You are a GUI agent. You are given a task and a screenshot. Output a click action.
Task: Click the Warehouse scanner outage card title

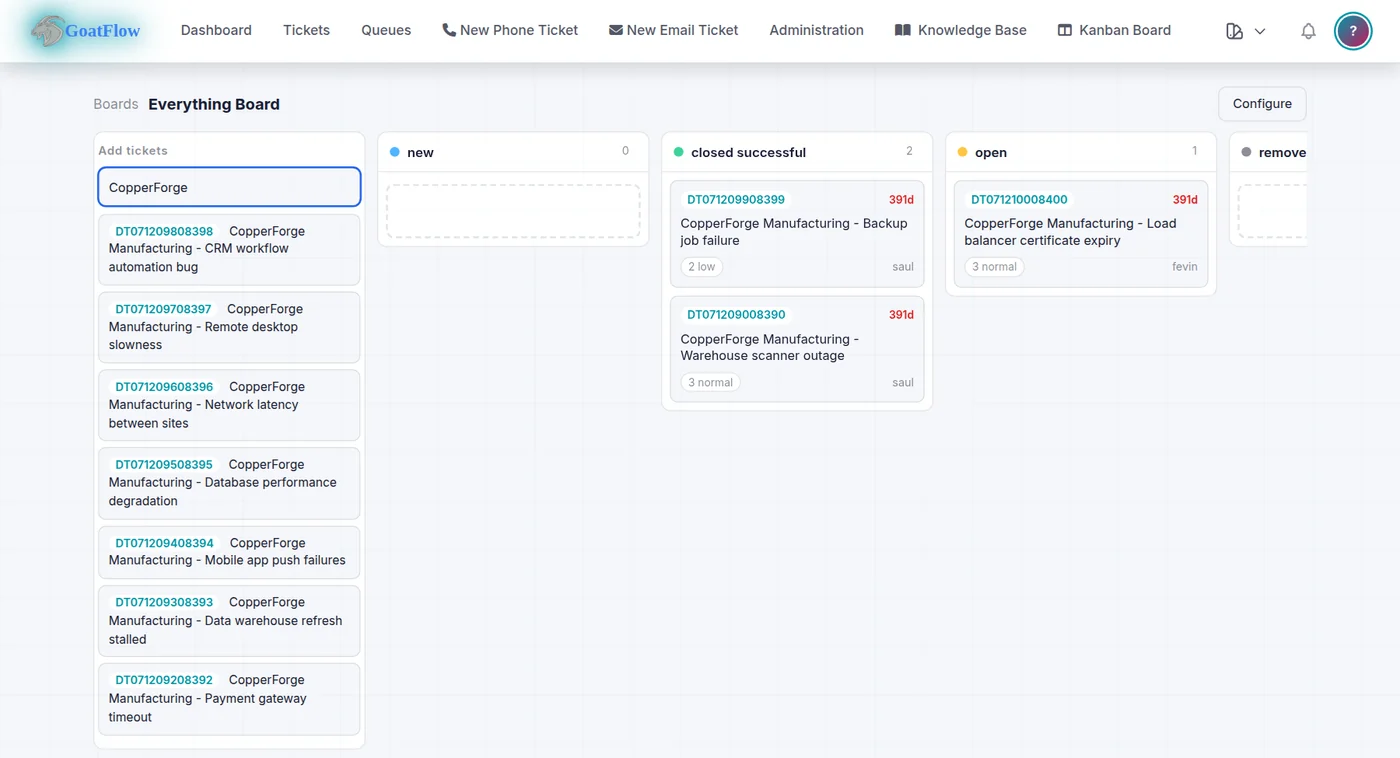click(x=770, y=347)
